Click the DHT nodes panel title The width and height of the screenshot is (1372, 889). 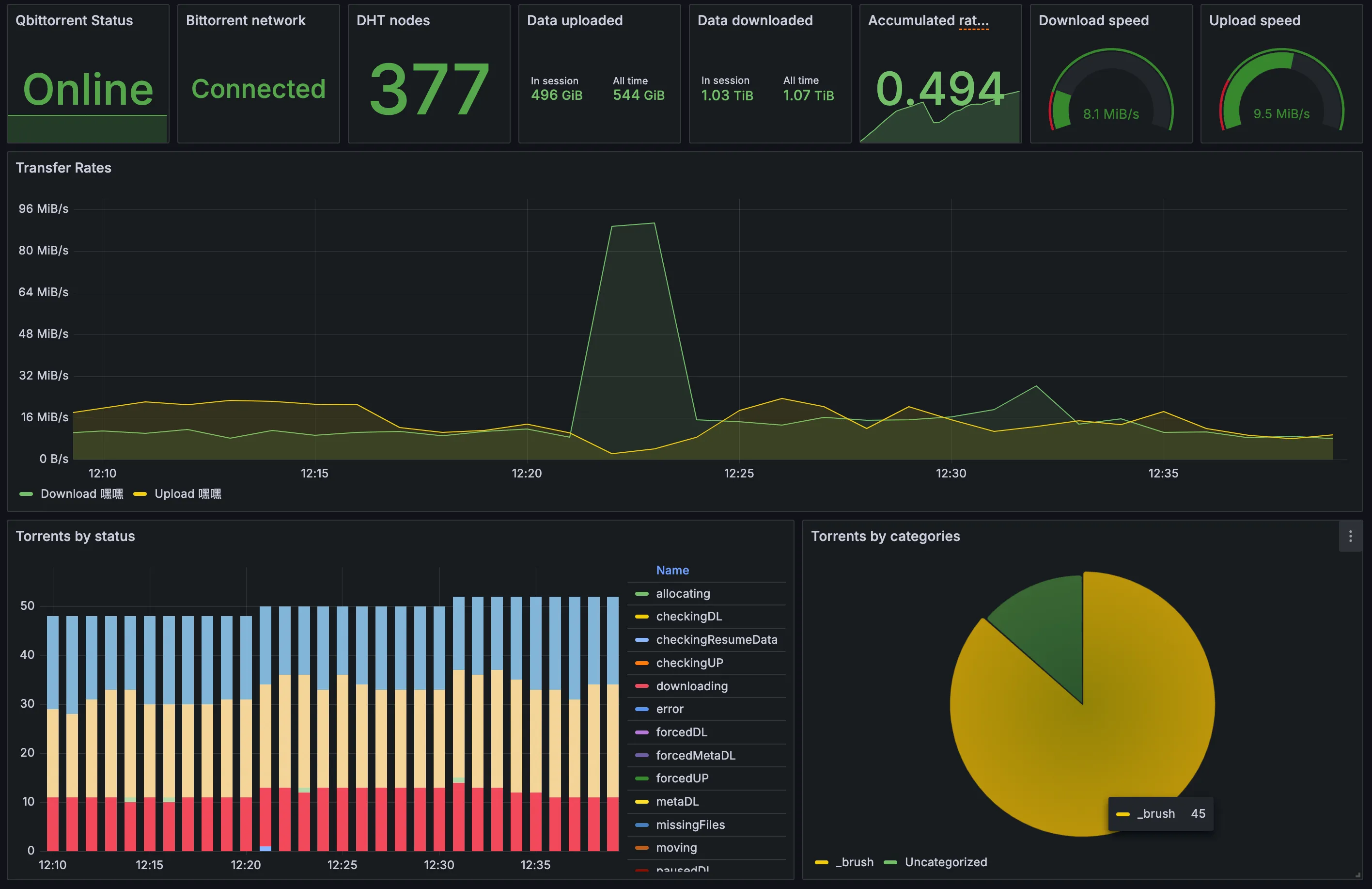pyautogui.click(x=392, y=21)
